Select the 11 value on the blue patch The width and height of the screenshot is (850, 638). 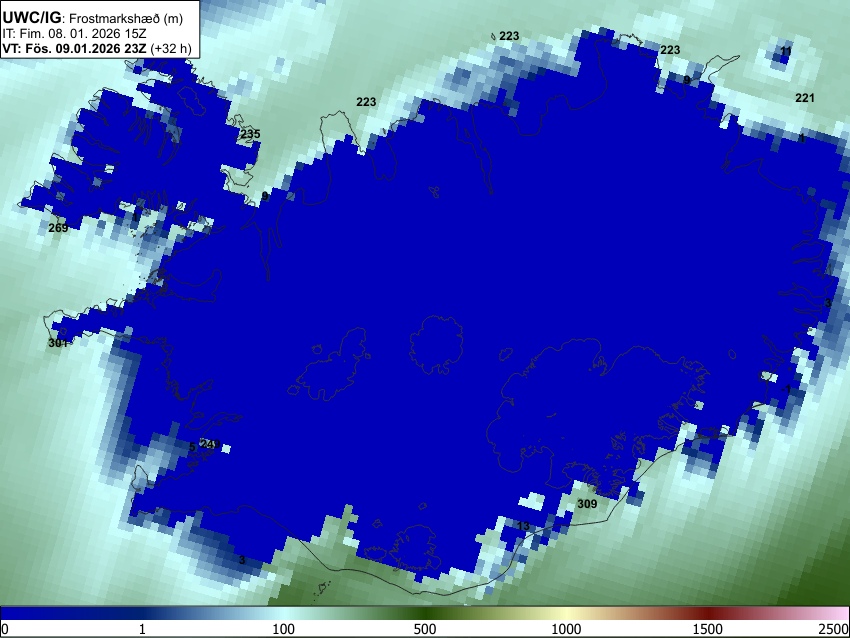point(786,51)
